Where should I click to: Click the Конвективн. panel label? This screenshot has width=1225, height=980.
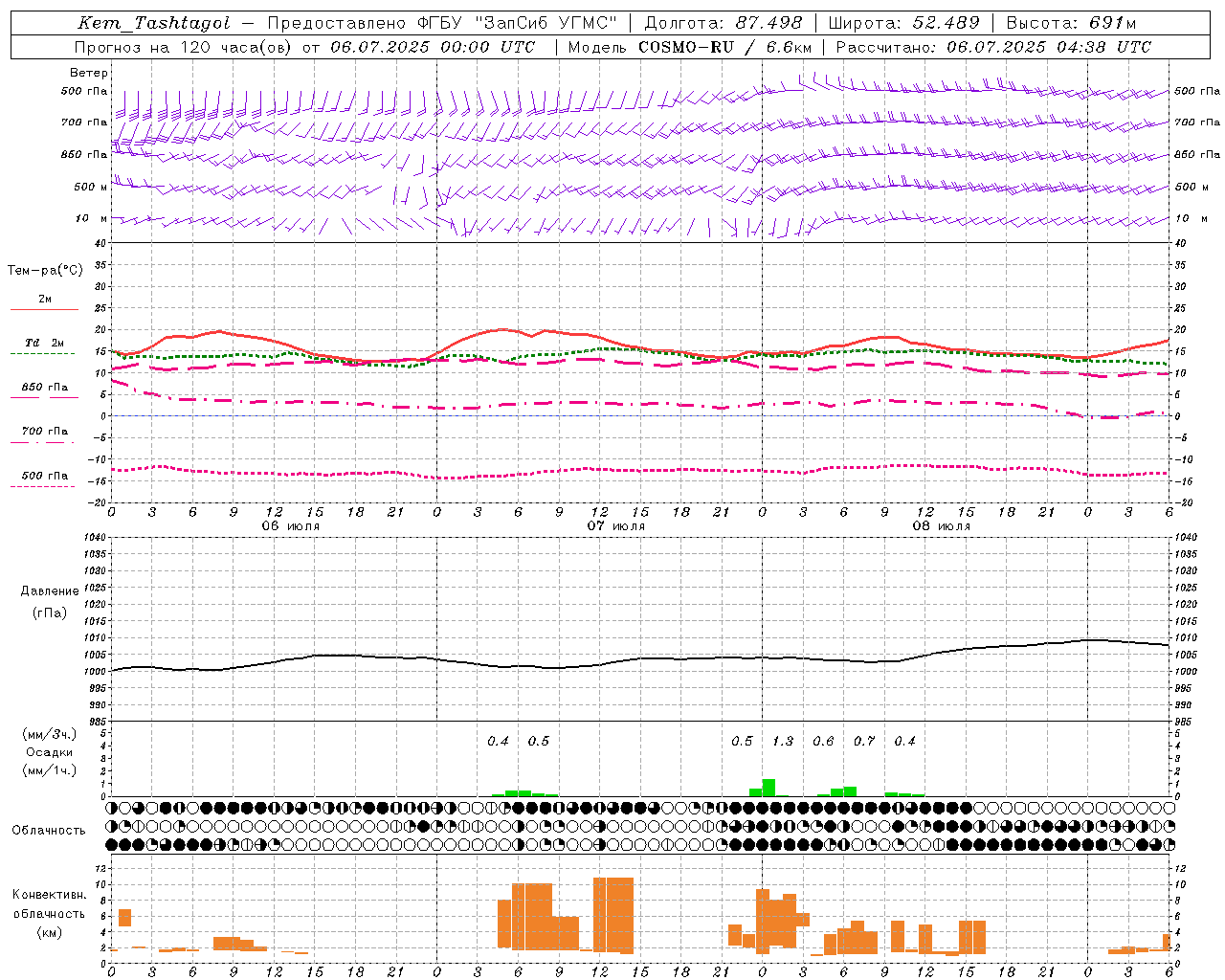pyautogui.click(x=50, y=895)
